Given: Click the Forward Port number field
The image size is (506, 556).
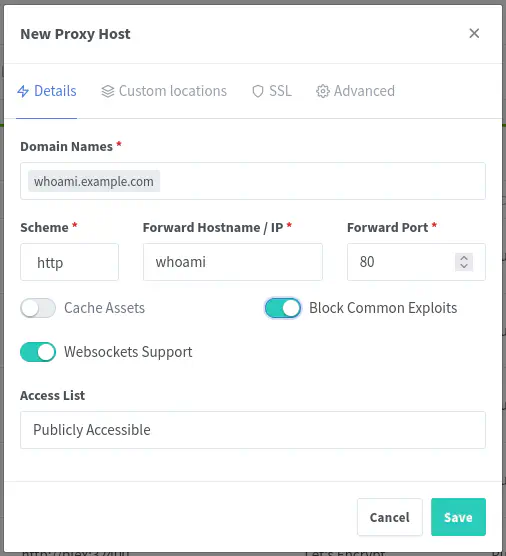Looking at the screenshot, I should coord(401,262).
